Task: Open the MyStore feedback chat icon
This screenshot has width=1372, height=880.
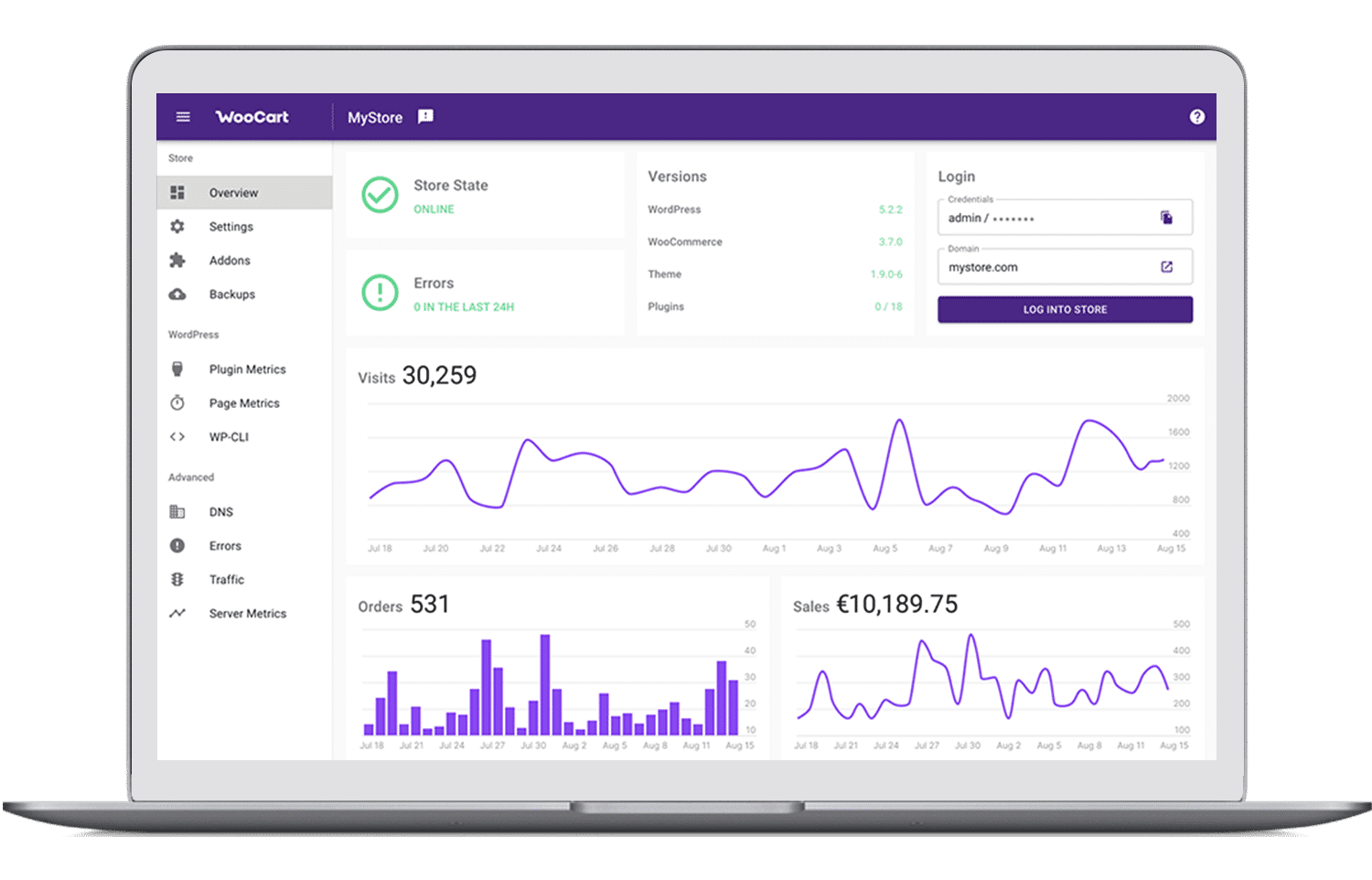Action: click(x=425, y=116)
